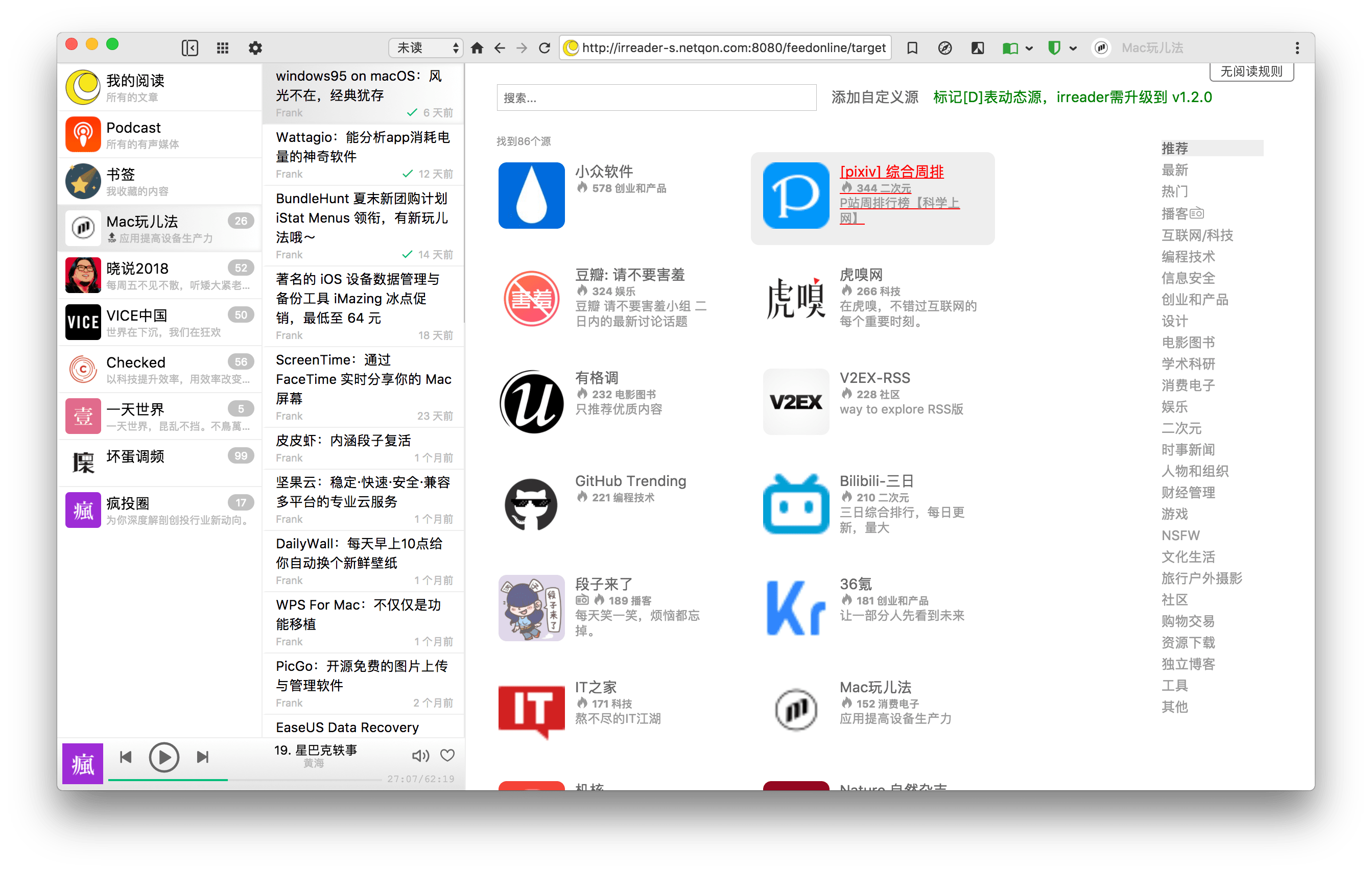The height and width of the screenshot is (872, 1372).
Task: Select the 最新 category
Action: pyautogui.click(x=1175, y=169)
